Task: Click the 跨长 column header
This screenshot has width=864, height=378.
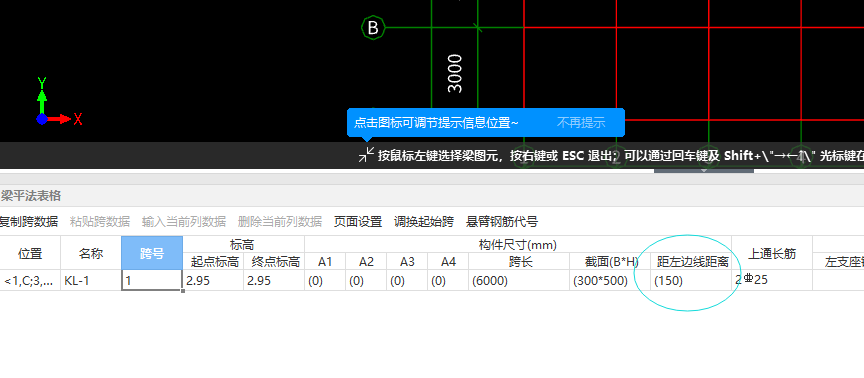Action: (x=519, y=261)
